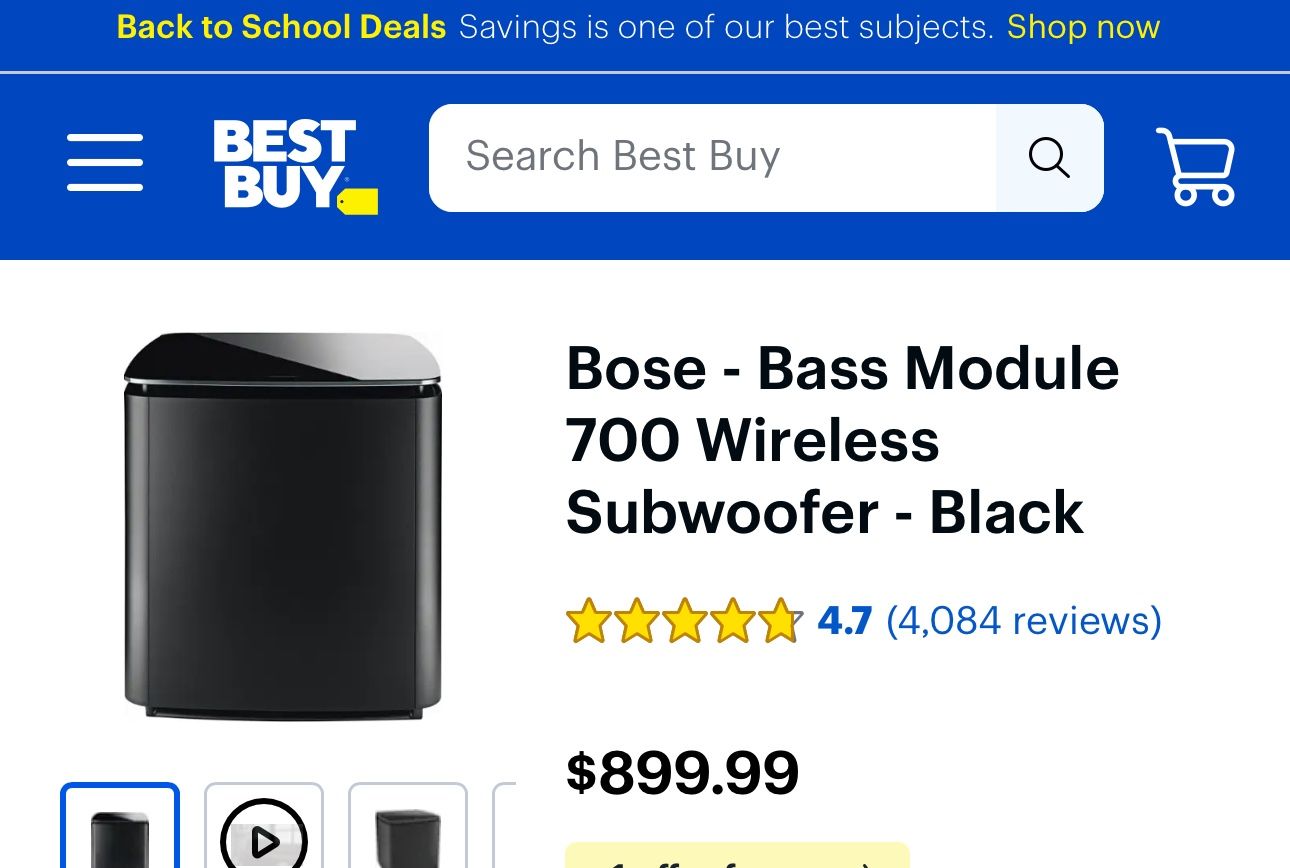Open the 4,084 reviews link
Screen dimensions: 1290x868
[1024, 621]
